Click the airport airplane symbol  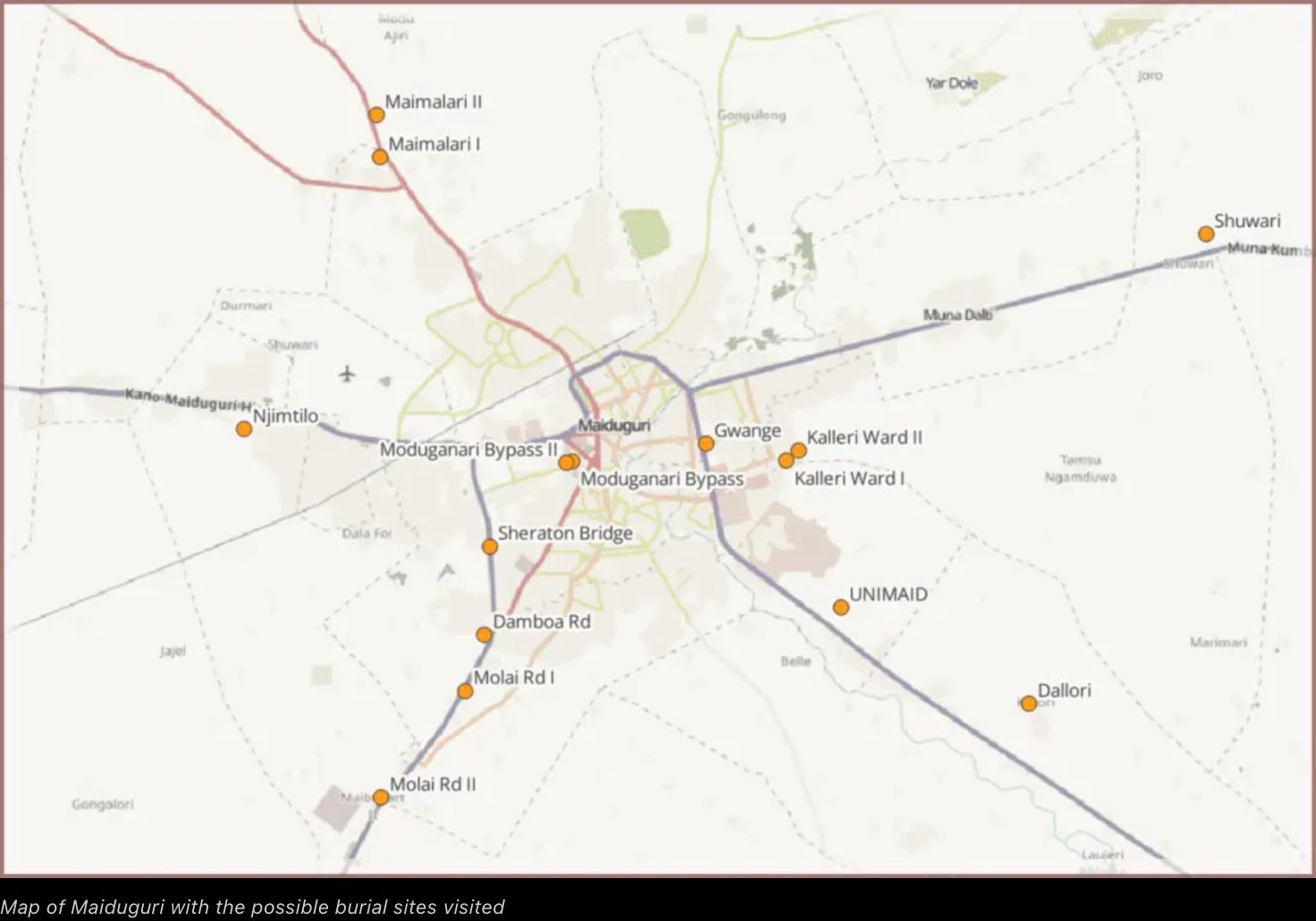click(348, 373)
